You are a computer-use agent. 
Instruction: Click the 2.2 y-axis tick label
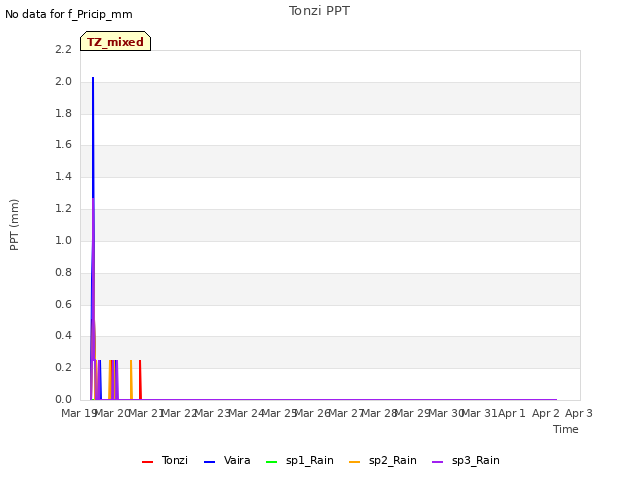point(63,49)
